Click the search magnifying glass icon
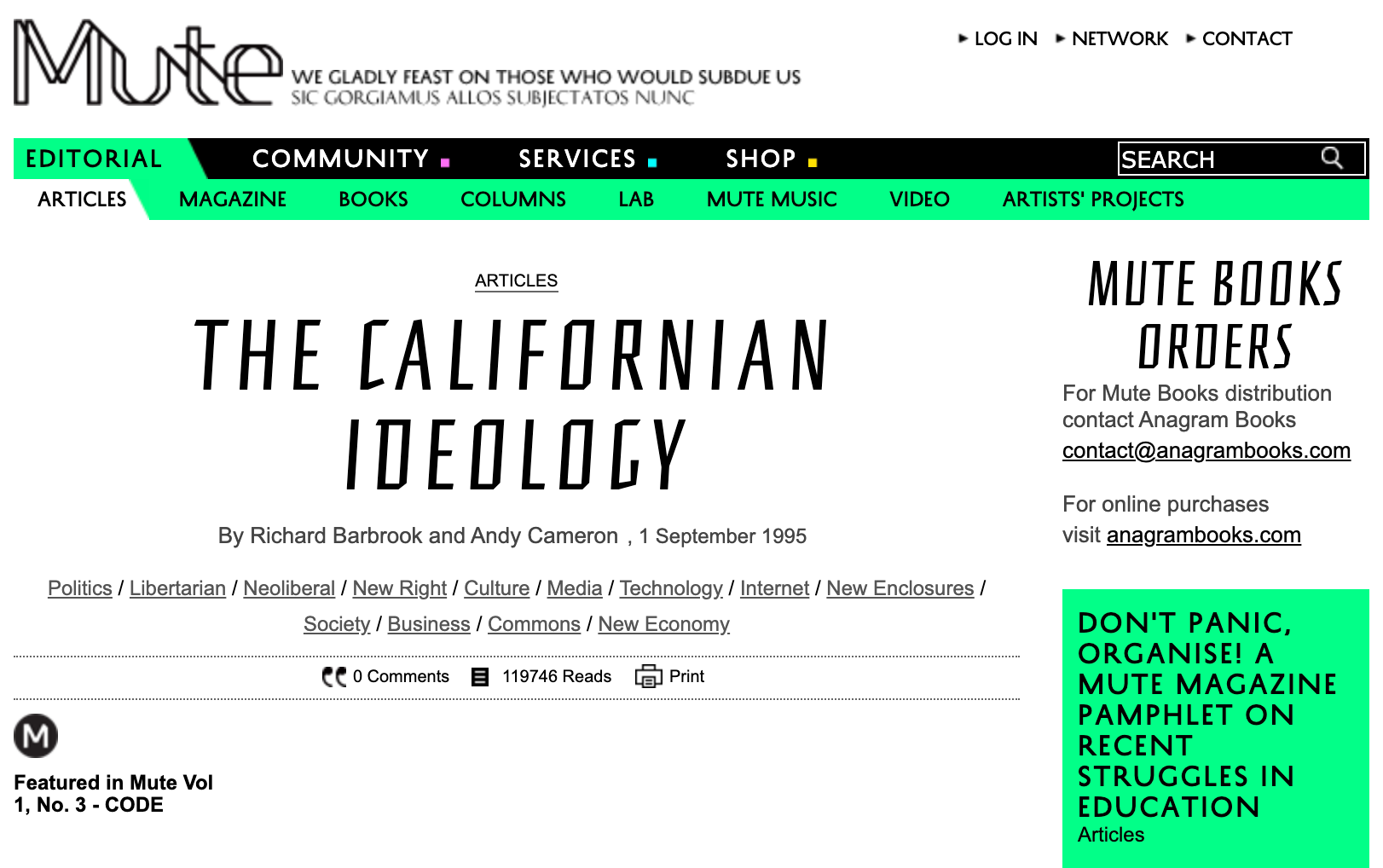The width and height of the screenshot is (1383, 868). [1332, 158]
